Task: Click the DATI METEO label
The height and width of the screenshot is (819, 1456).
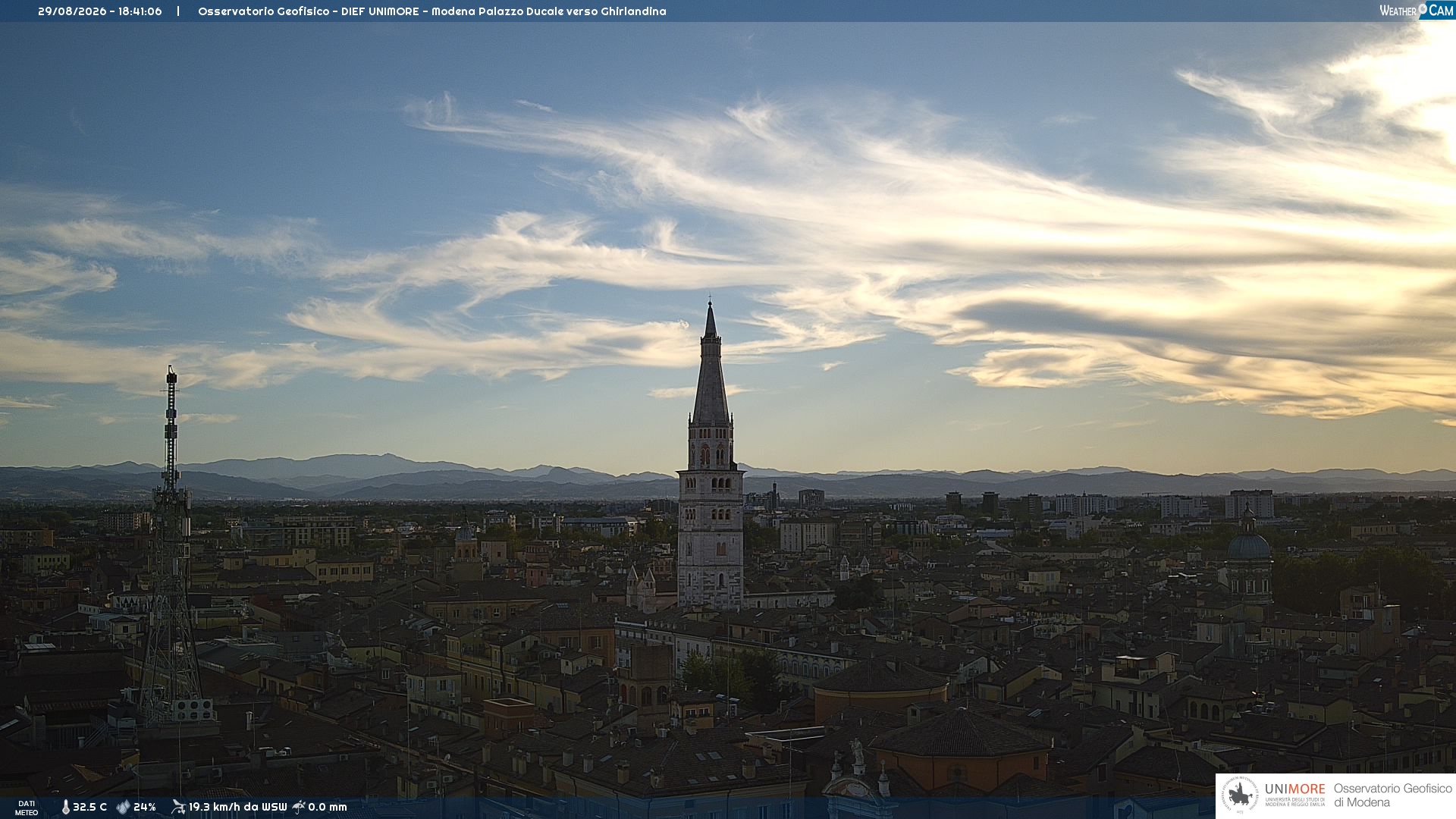Action: [x=27, y=808]
